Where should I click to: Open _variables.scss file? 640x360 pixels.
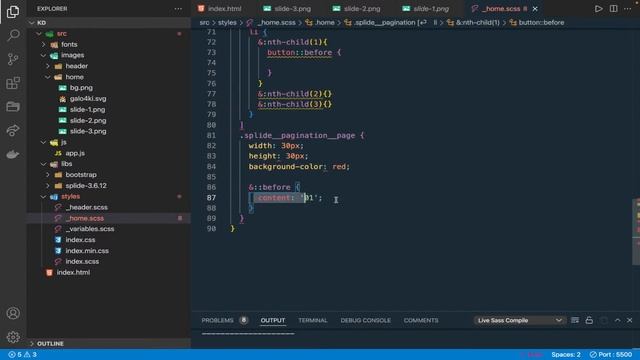point(90,229)
